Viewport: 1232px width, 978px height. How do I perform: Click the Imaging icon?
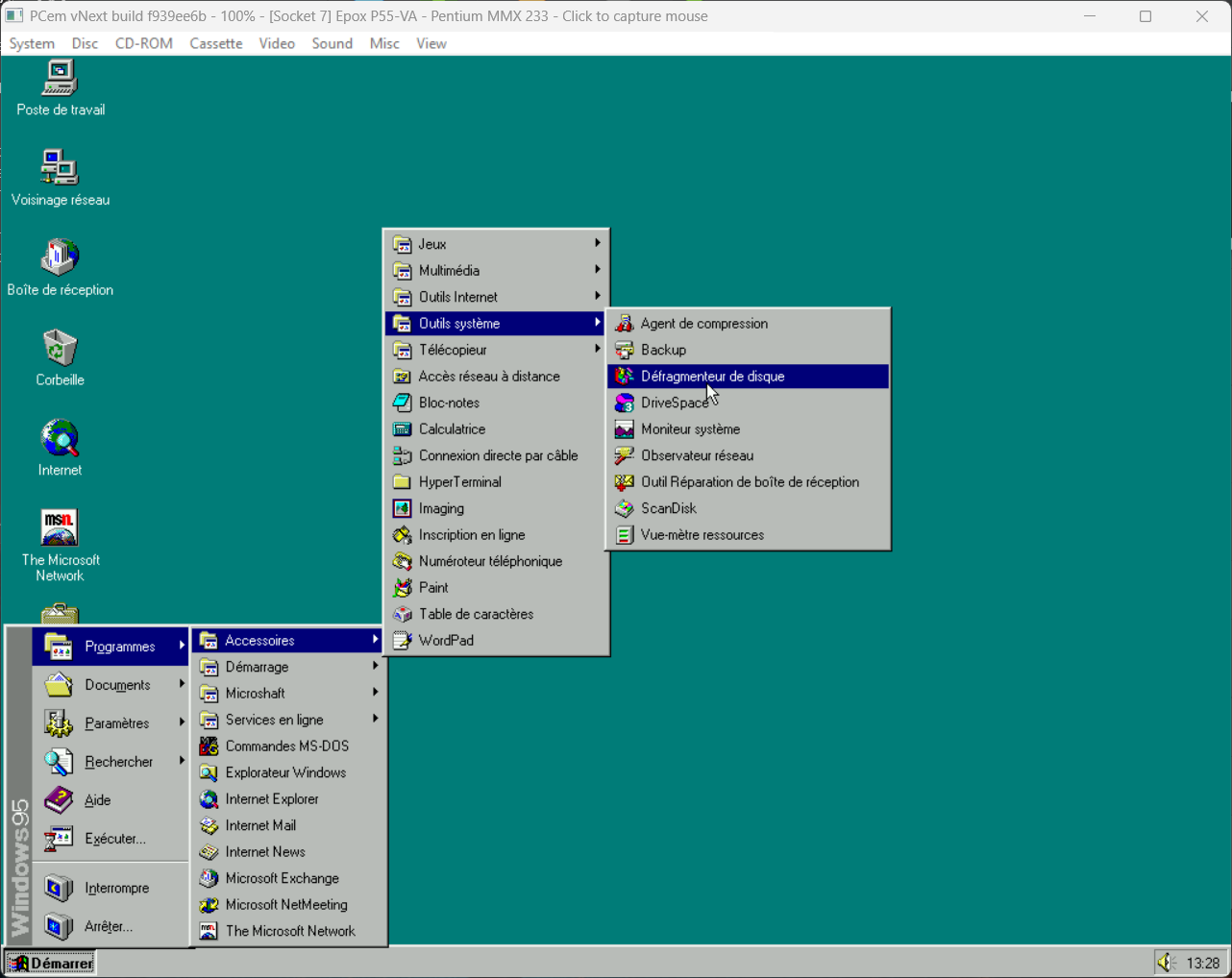pos(403,508)
